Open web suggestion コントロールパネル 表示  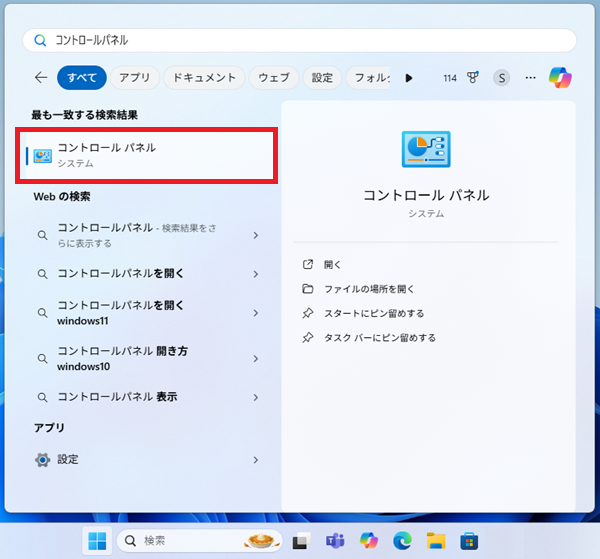click(147, 397)
